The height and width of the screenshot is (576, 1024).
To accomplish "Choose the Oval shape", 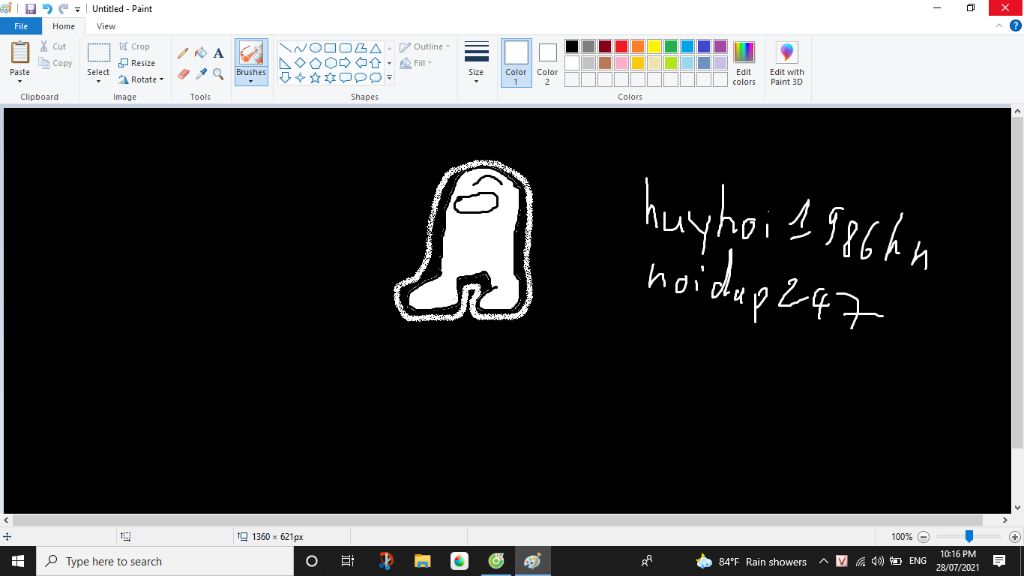I will coord(315,48).
